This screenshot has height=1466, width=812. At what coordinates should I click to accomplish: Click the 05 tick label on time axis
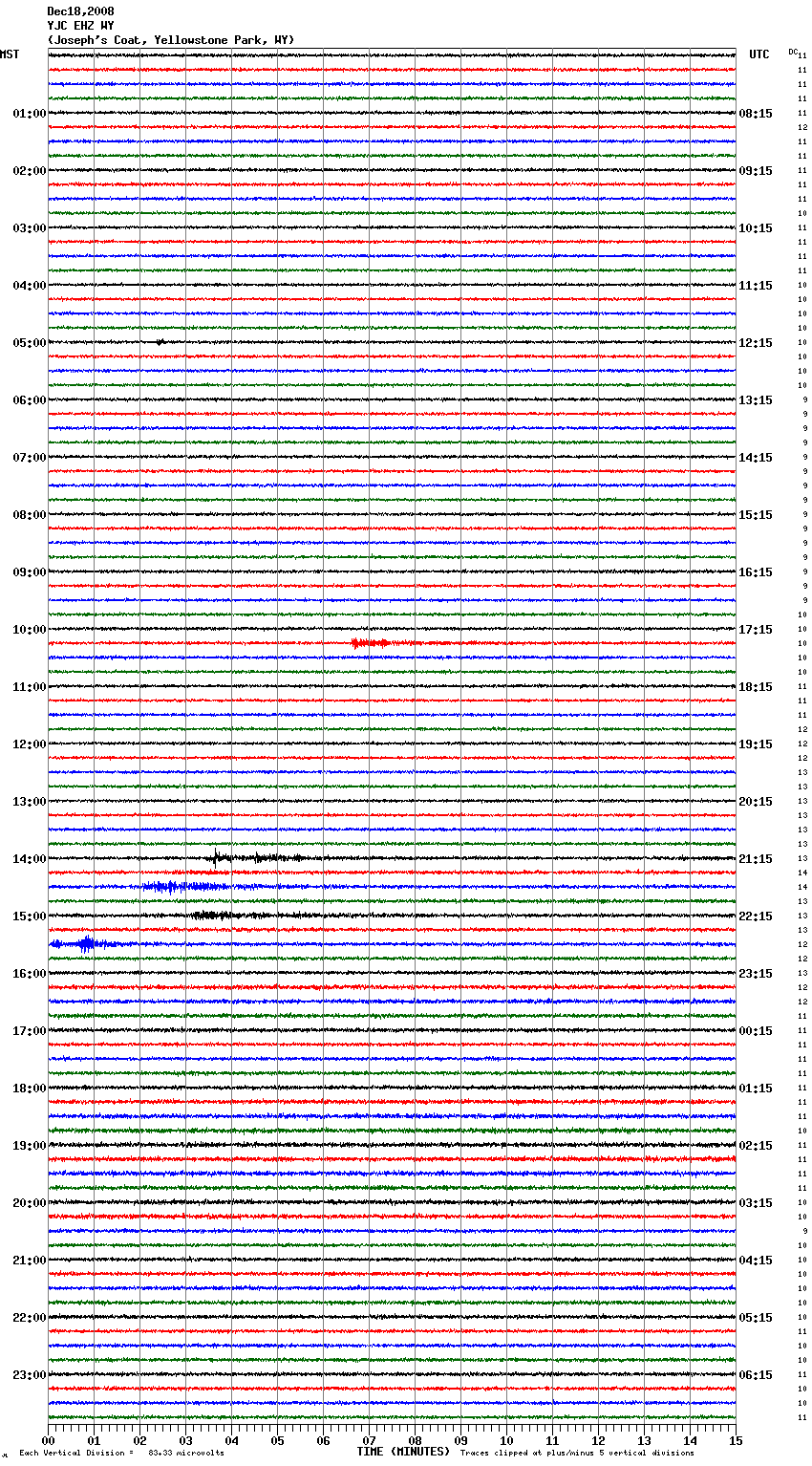278,1440
